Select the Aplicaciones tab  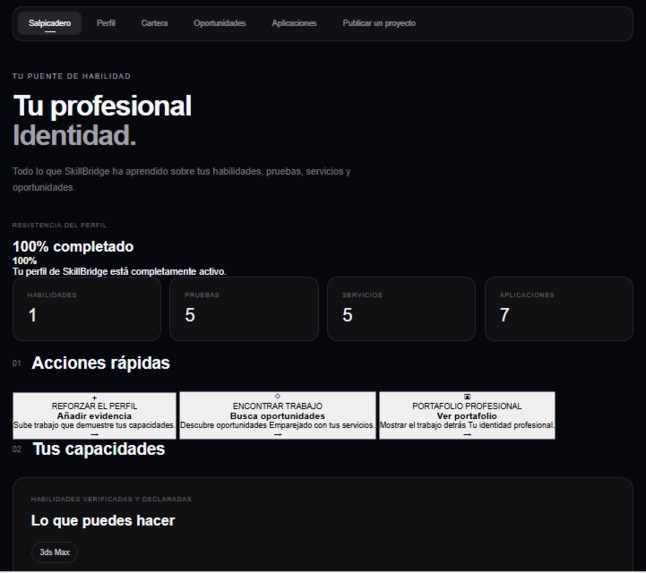pos(294,23)
